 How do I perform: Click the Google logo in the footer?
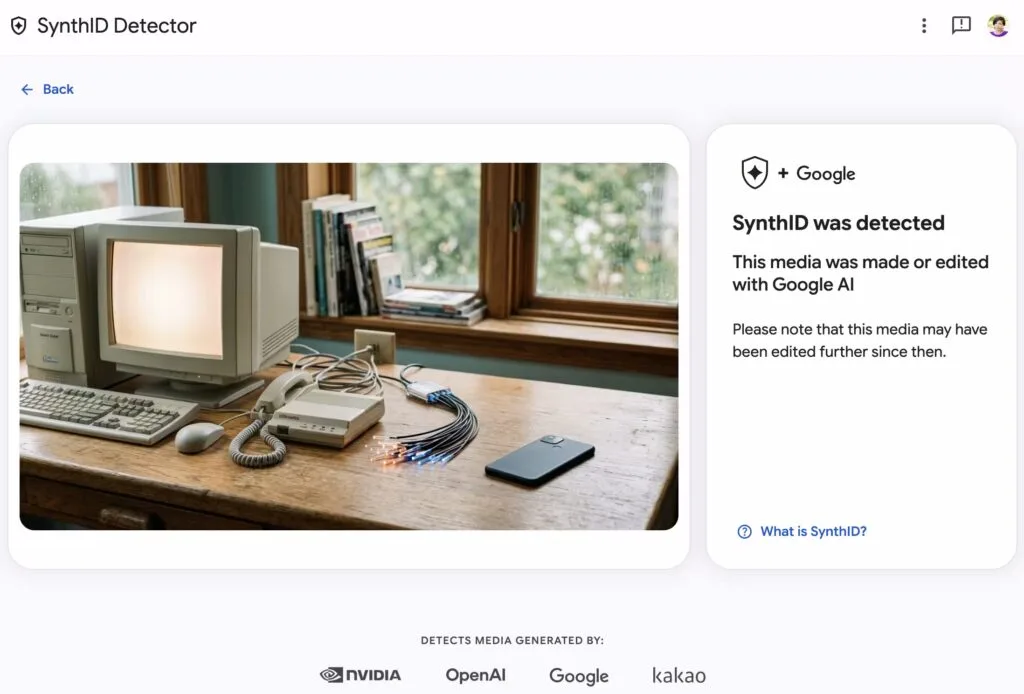[x=579, y=676]
